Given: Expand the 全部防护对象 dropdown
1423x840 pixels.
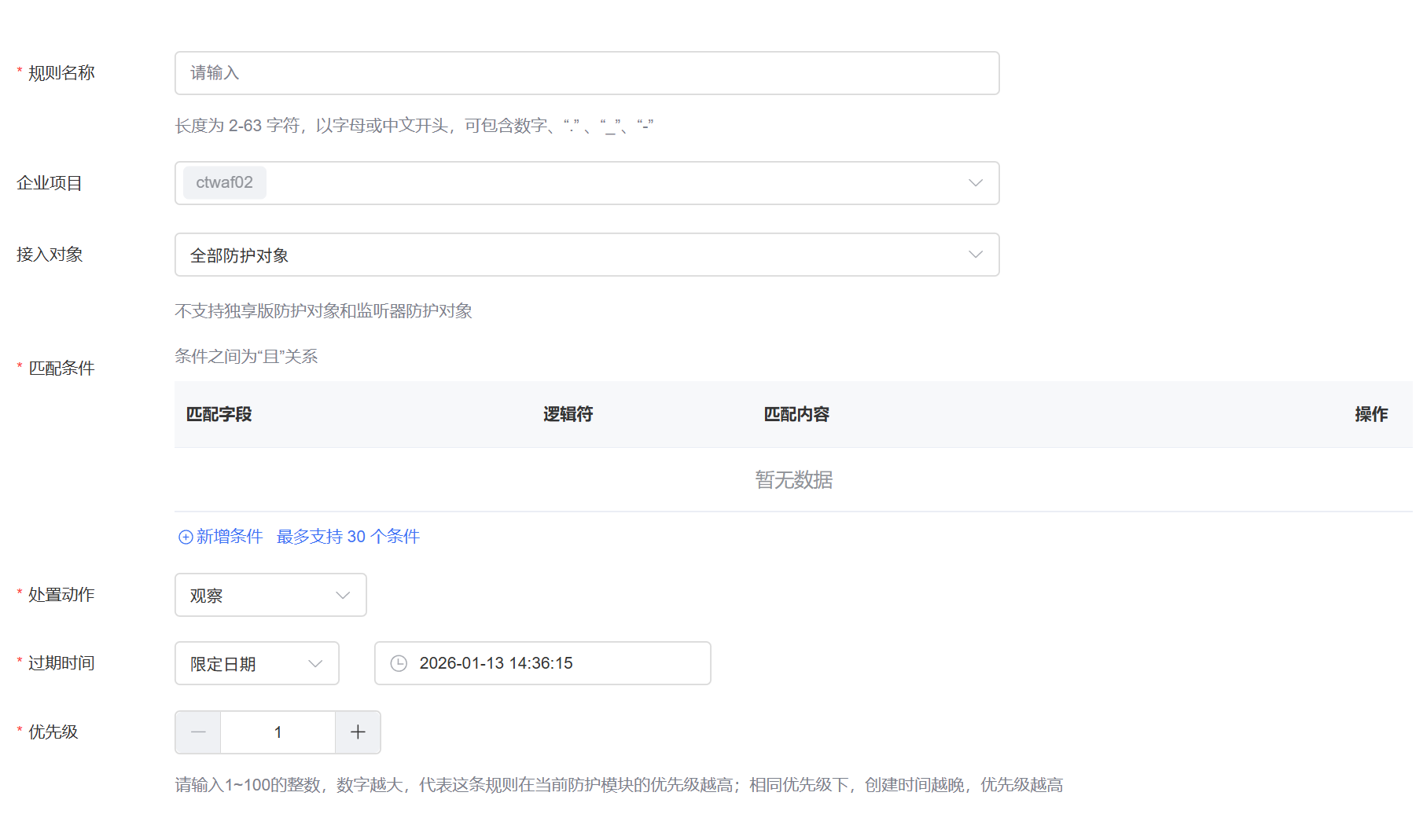Looking at the screenshot, I should coord(586,255).
